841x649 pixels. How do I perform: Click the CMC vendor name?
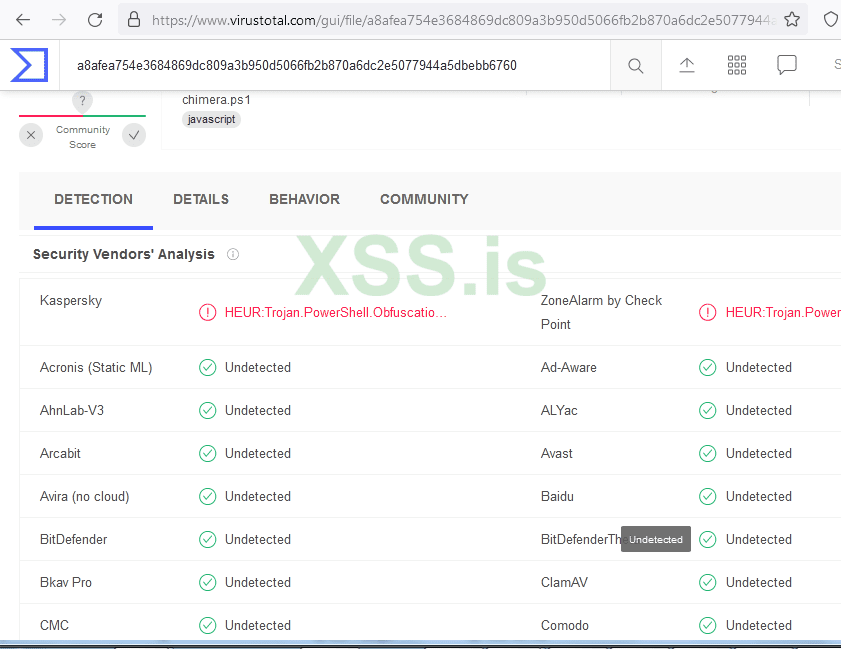54,625
